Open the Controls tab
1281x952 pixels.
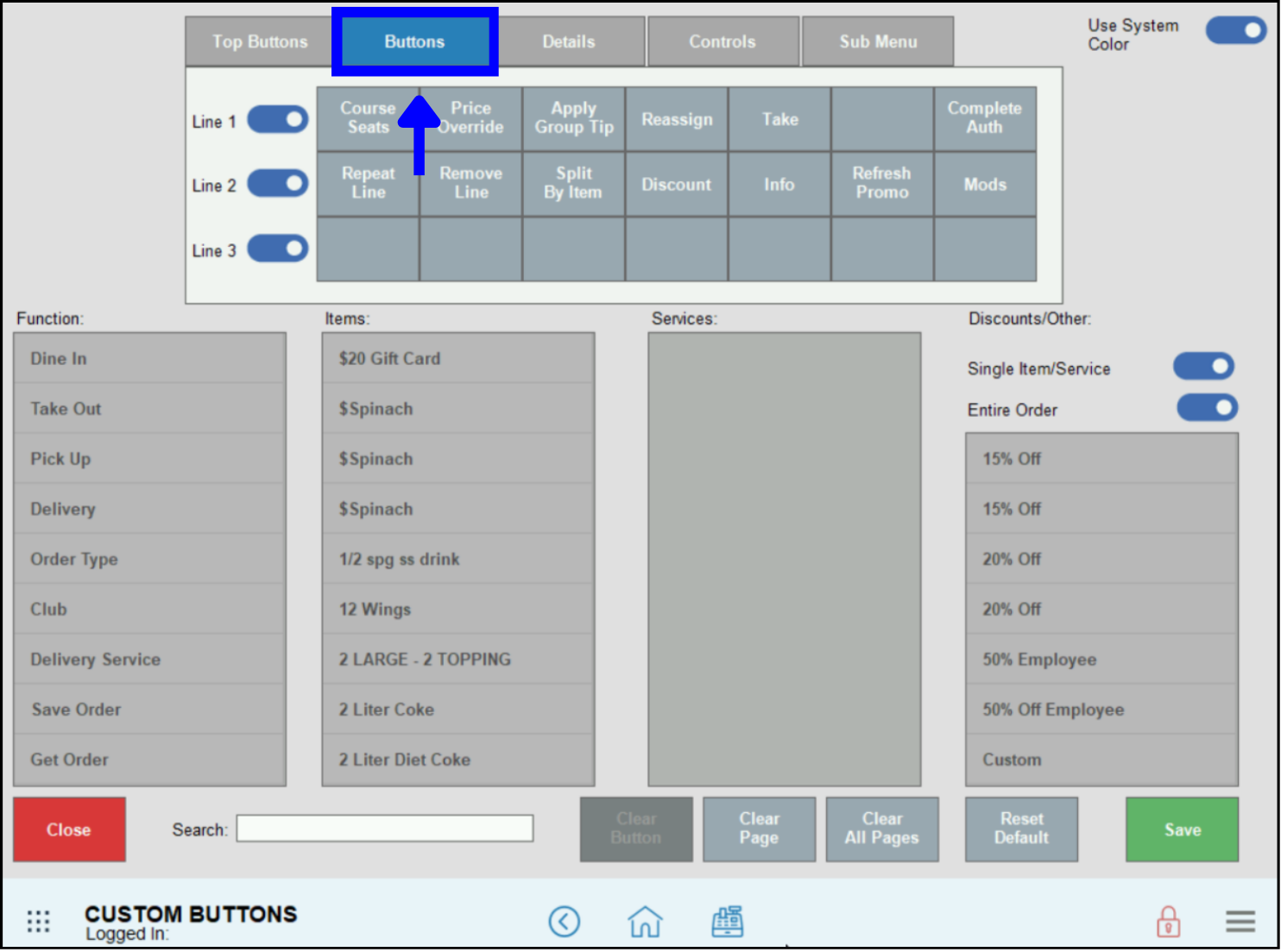coord(723,41)
